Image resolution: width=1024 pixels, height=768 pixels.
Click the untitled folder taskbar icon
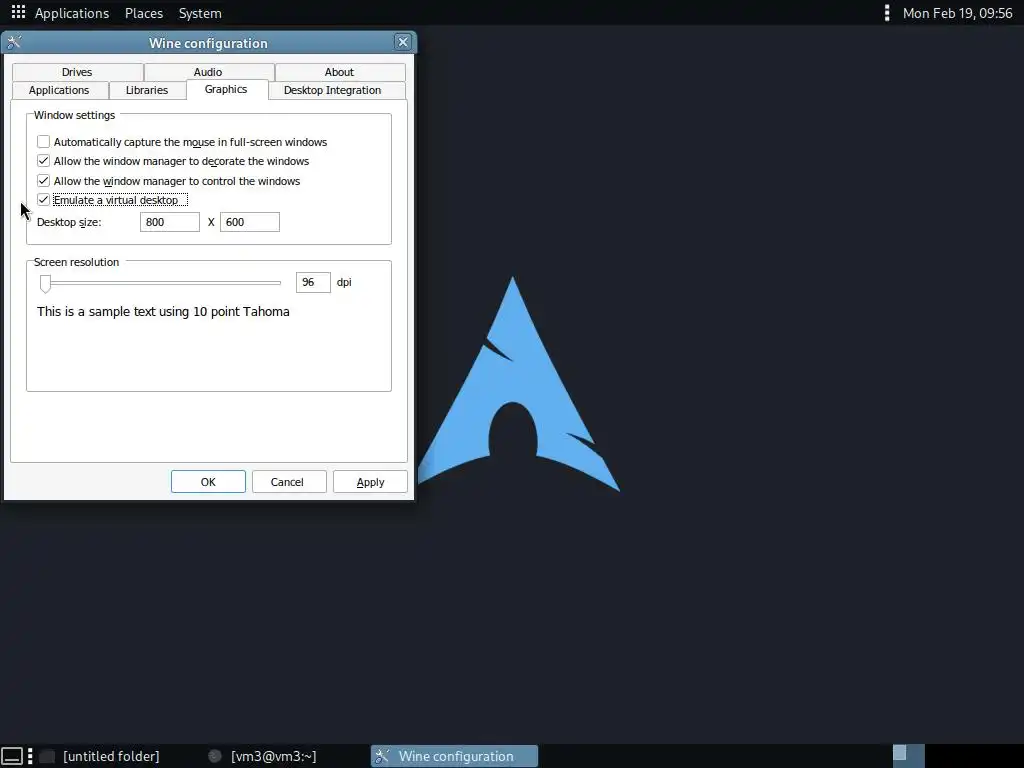(x=47, y=756)
